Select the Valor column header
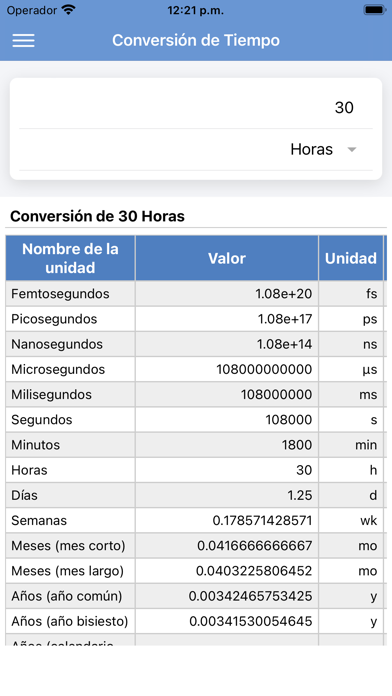The image size is (392, 696). [227, 258]
